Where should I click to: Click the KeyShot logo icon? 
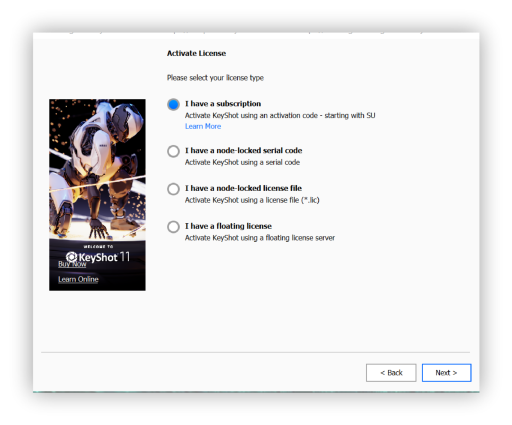pos(71,257)
